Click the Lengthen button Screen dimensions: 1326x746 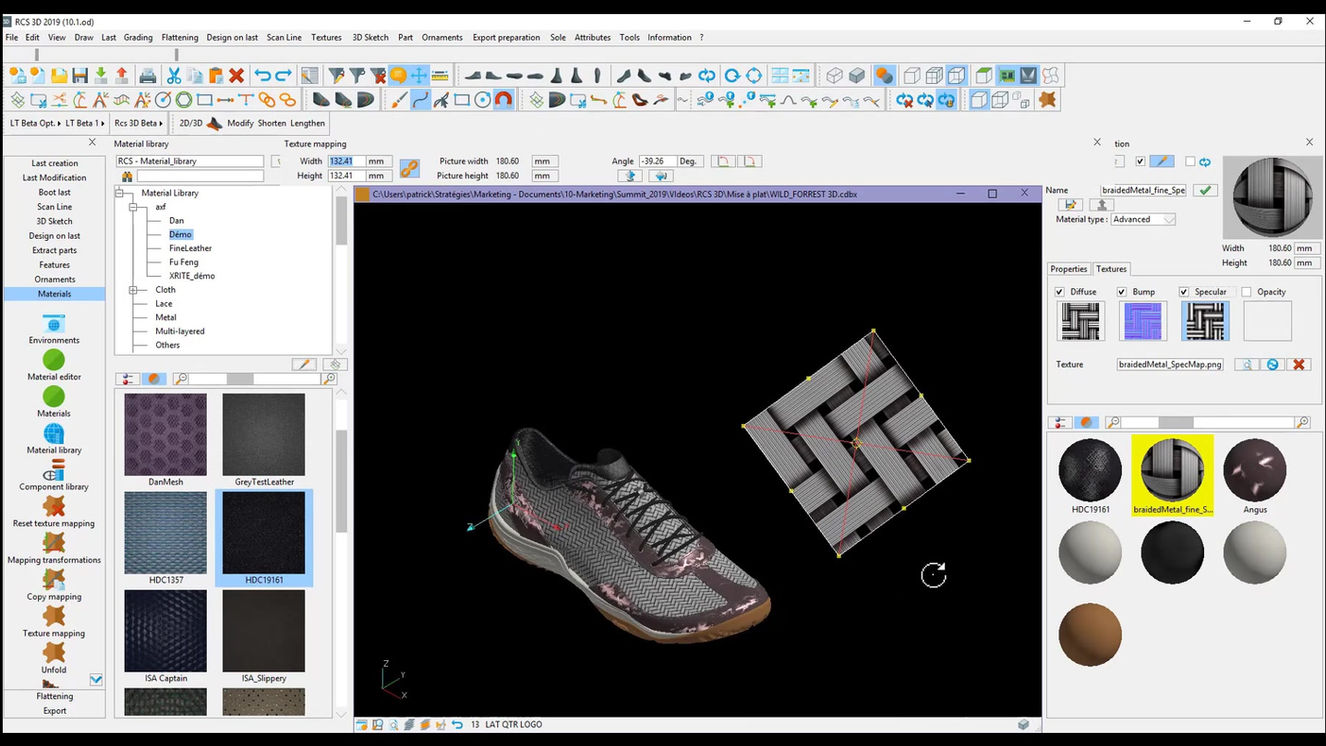point(308,123)
